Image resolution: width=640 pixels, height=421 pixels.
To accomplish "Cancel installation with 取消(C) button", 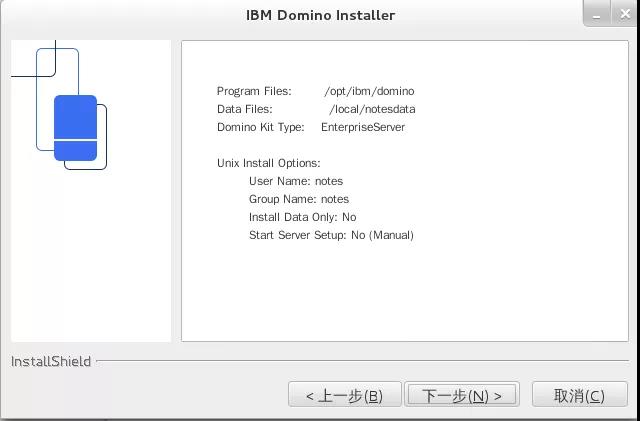I will coord(580,394).
